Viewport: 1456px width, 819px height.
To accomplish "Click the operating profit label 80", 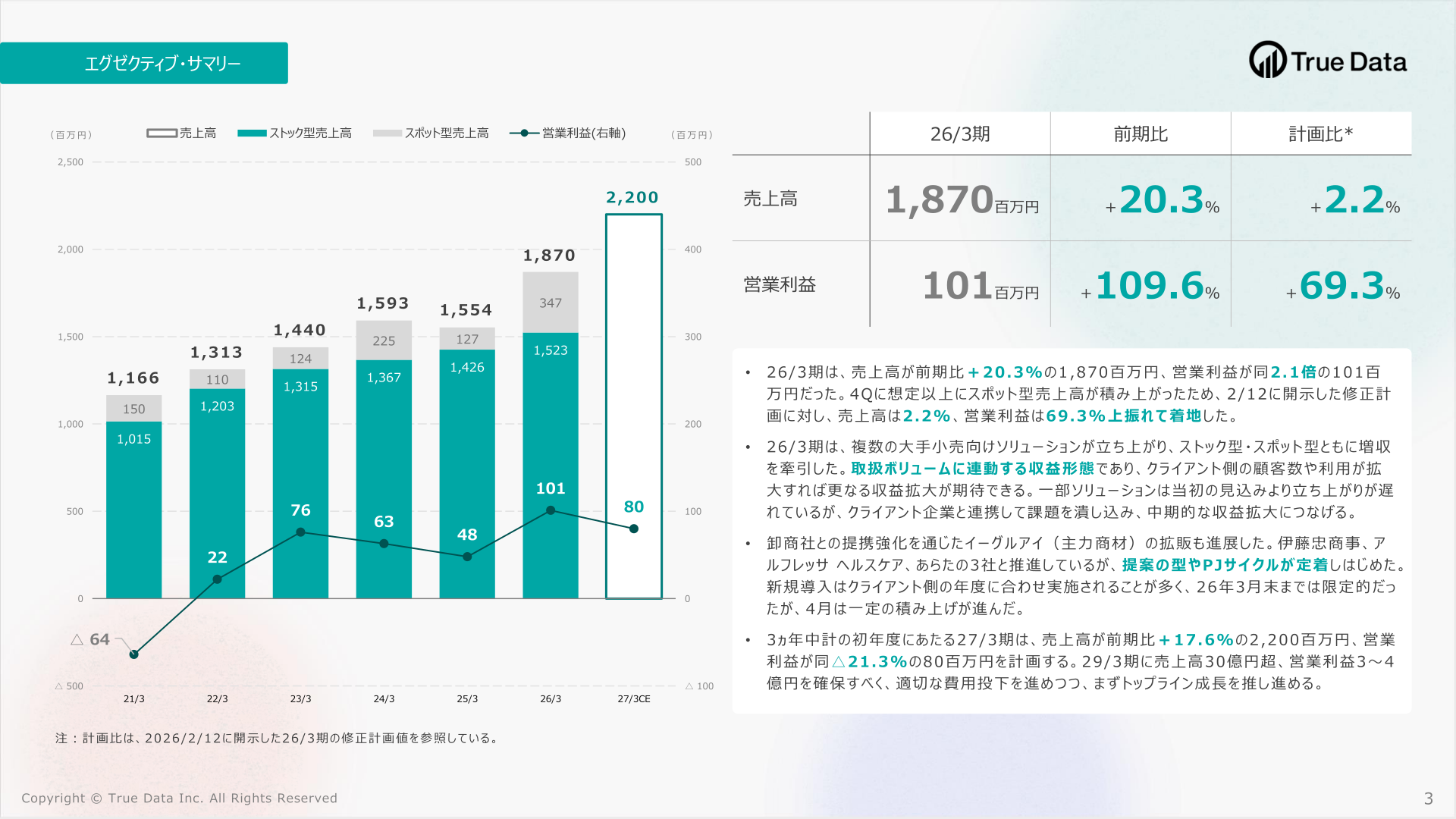I will (x=634, y=507).
